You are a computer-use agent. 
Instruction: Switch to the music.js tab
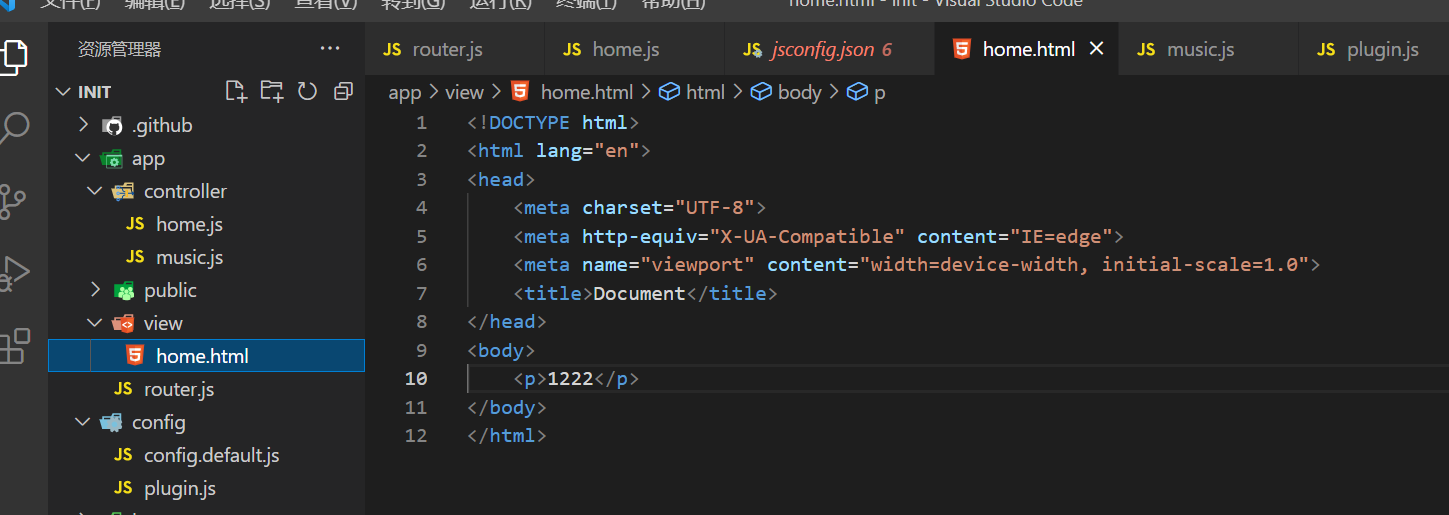coord(1209,49)
